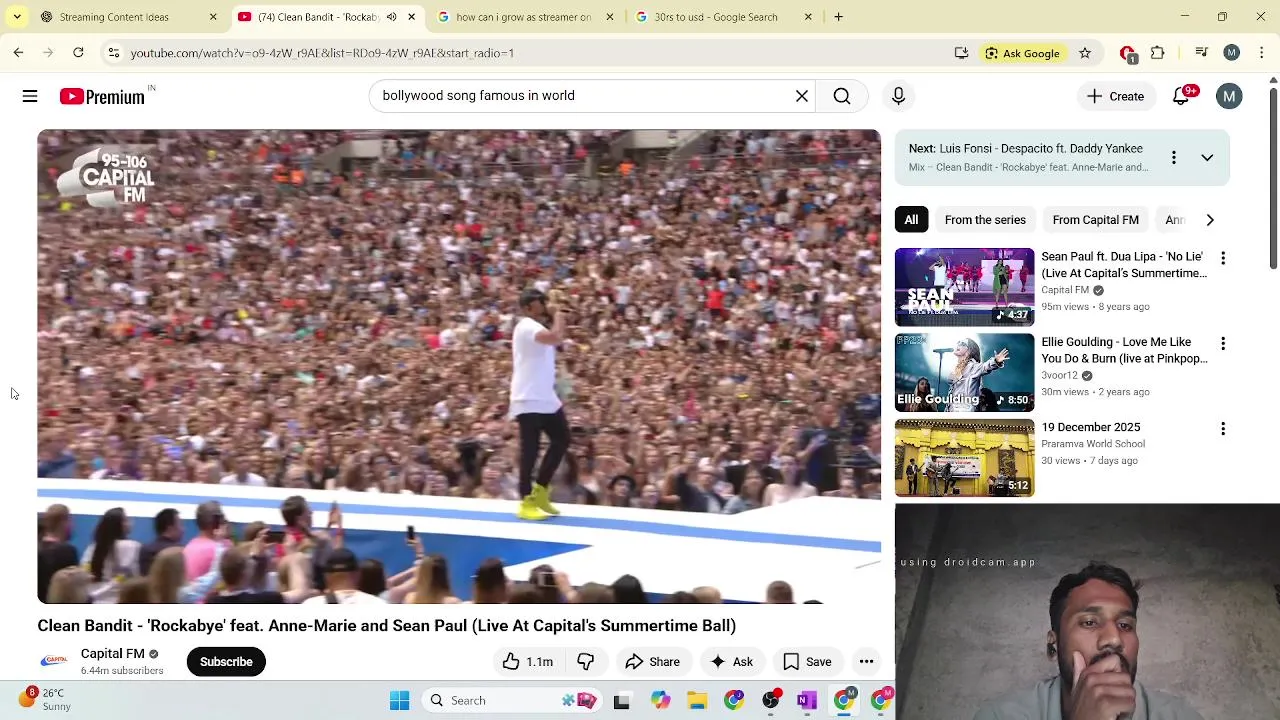Image resolution: width=1280 pixels, height=720 pixels.
Task: Open Task View on the taskbar
Action: tap(621, 700)
